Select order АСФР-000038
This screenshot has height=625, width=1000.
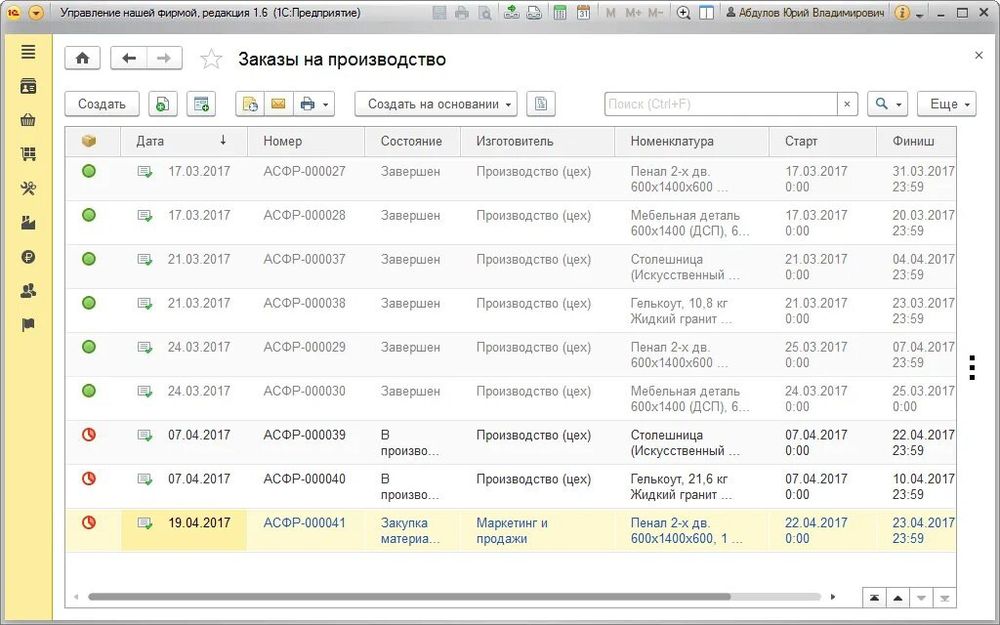click(x=510, y=311)
